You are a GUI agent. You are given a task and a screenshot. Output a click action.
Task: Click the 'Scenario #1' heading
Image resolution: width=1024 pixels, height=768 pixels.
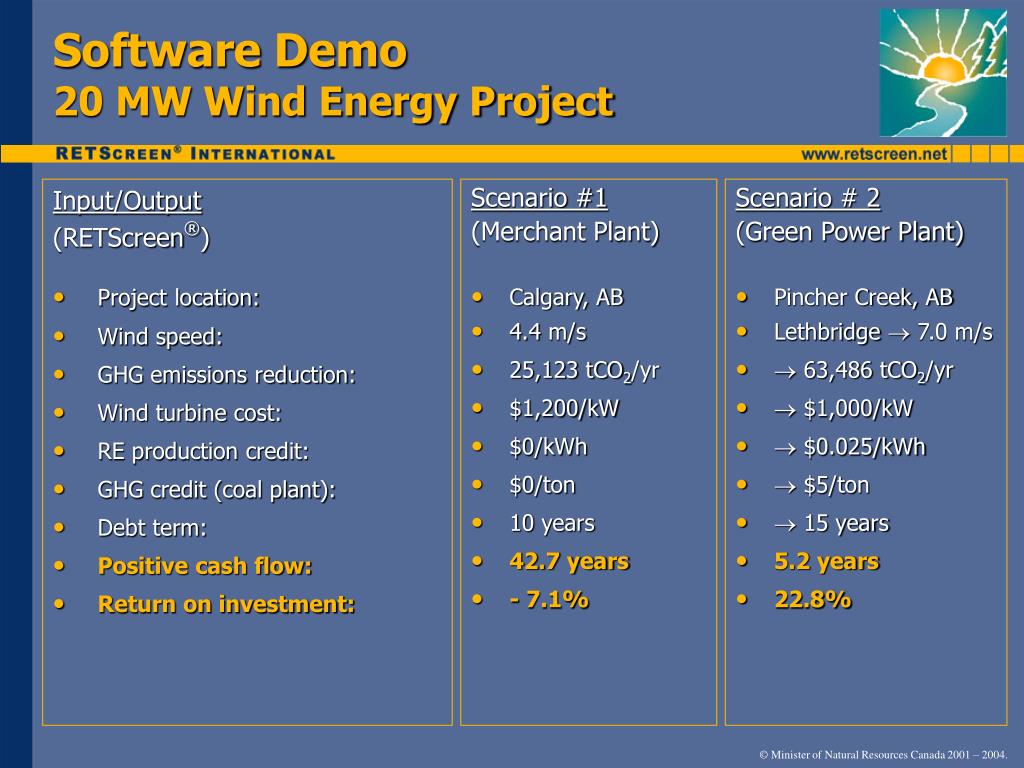coord(539,198)
